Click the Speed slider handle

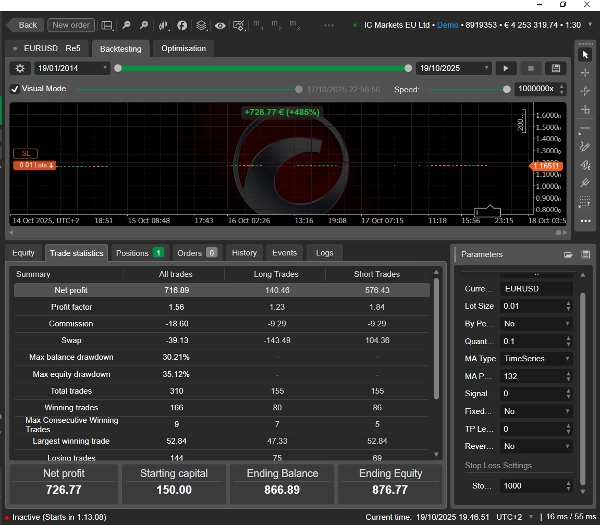tap(507, 89)
